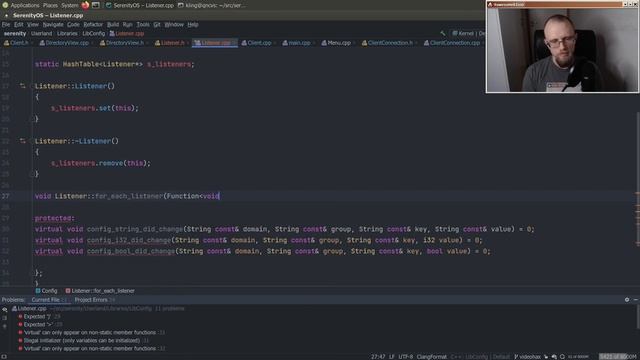The width and height of the screenshot is (640, 360).
Task: Click the Libraries breadcrumb in navigation bar
Action: 67,33
